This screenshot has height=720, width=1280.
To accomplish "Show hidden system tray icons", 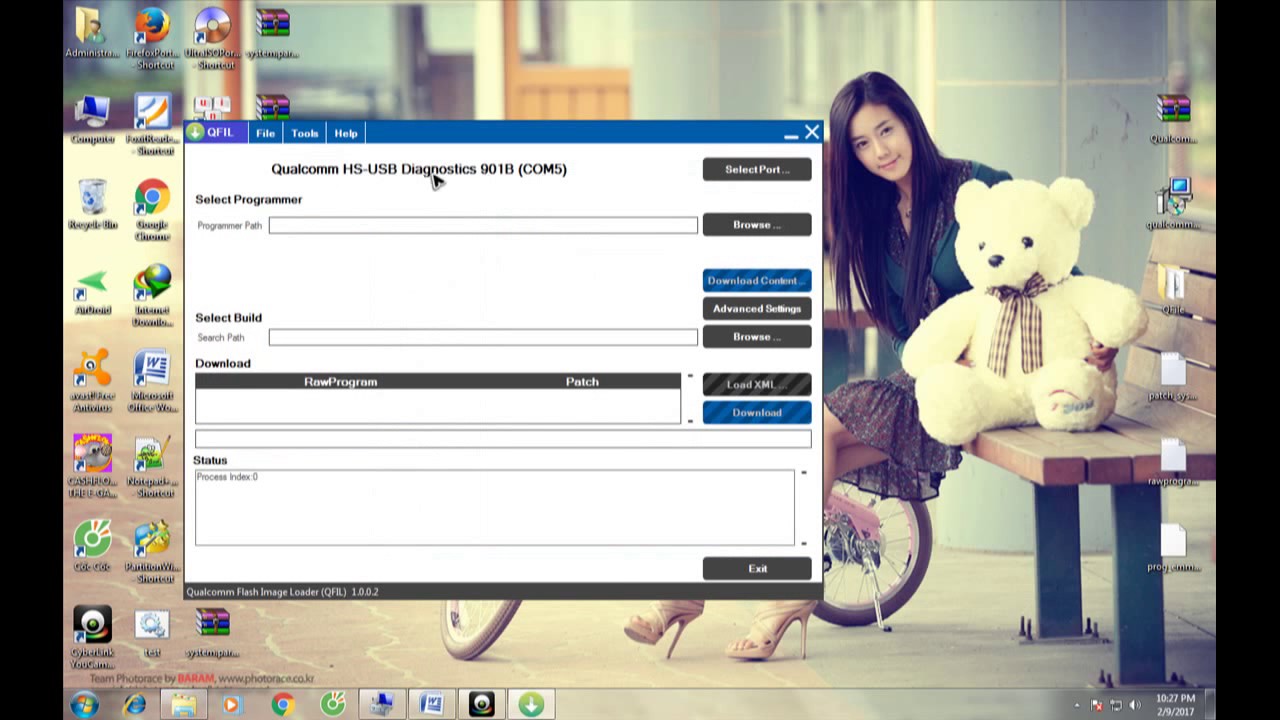I will [x=1078, y=706].
